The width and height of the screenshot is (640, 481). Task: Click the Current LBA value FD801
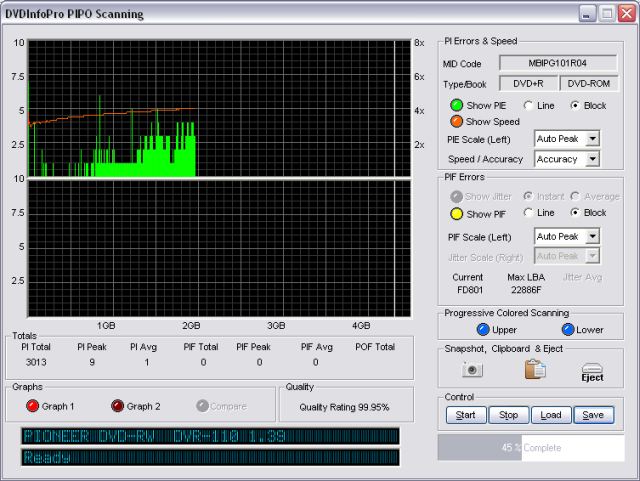click(470, 290)
